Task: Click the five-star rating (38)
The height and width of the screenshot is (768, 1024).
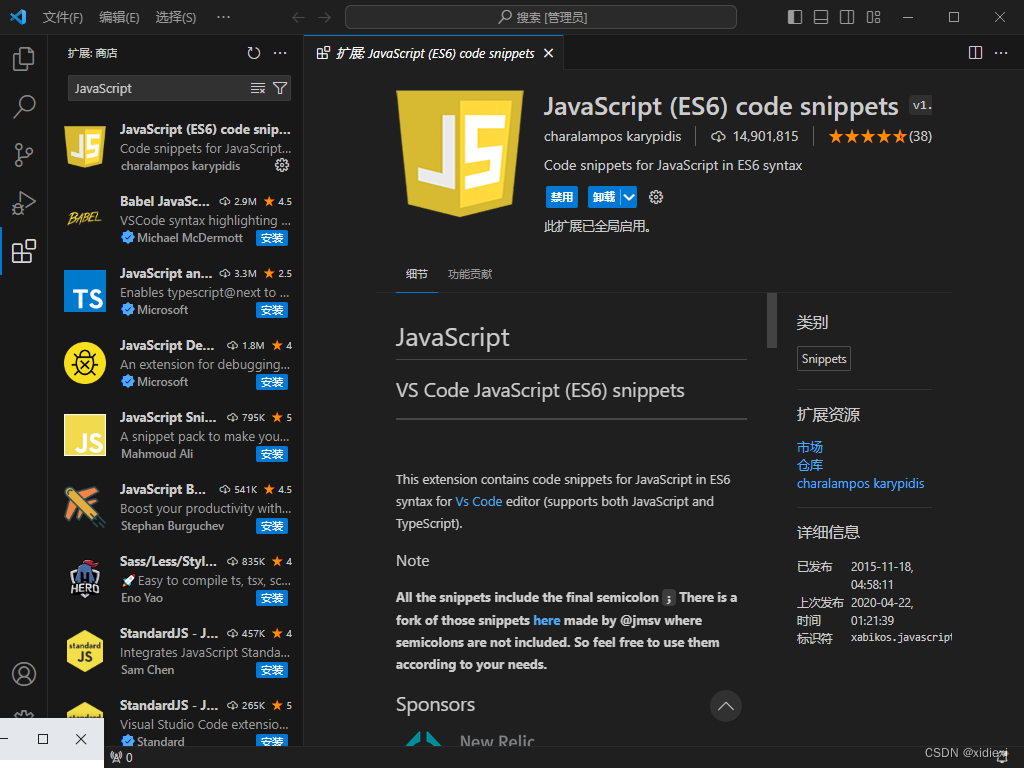Action: [x=880, y=136]
